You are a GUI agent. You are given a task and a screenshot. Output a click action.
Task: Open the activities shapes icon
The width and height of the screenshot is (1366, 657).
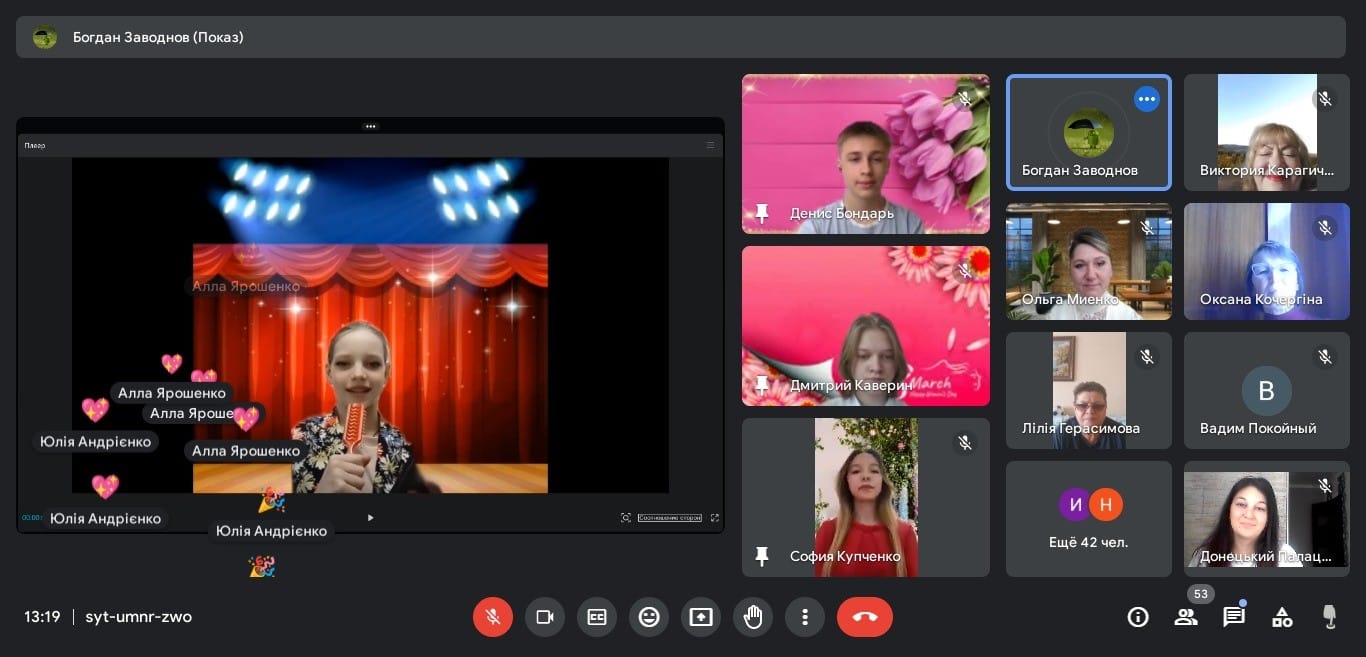[1282, 617]
